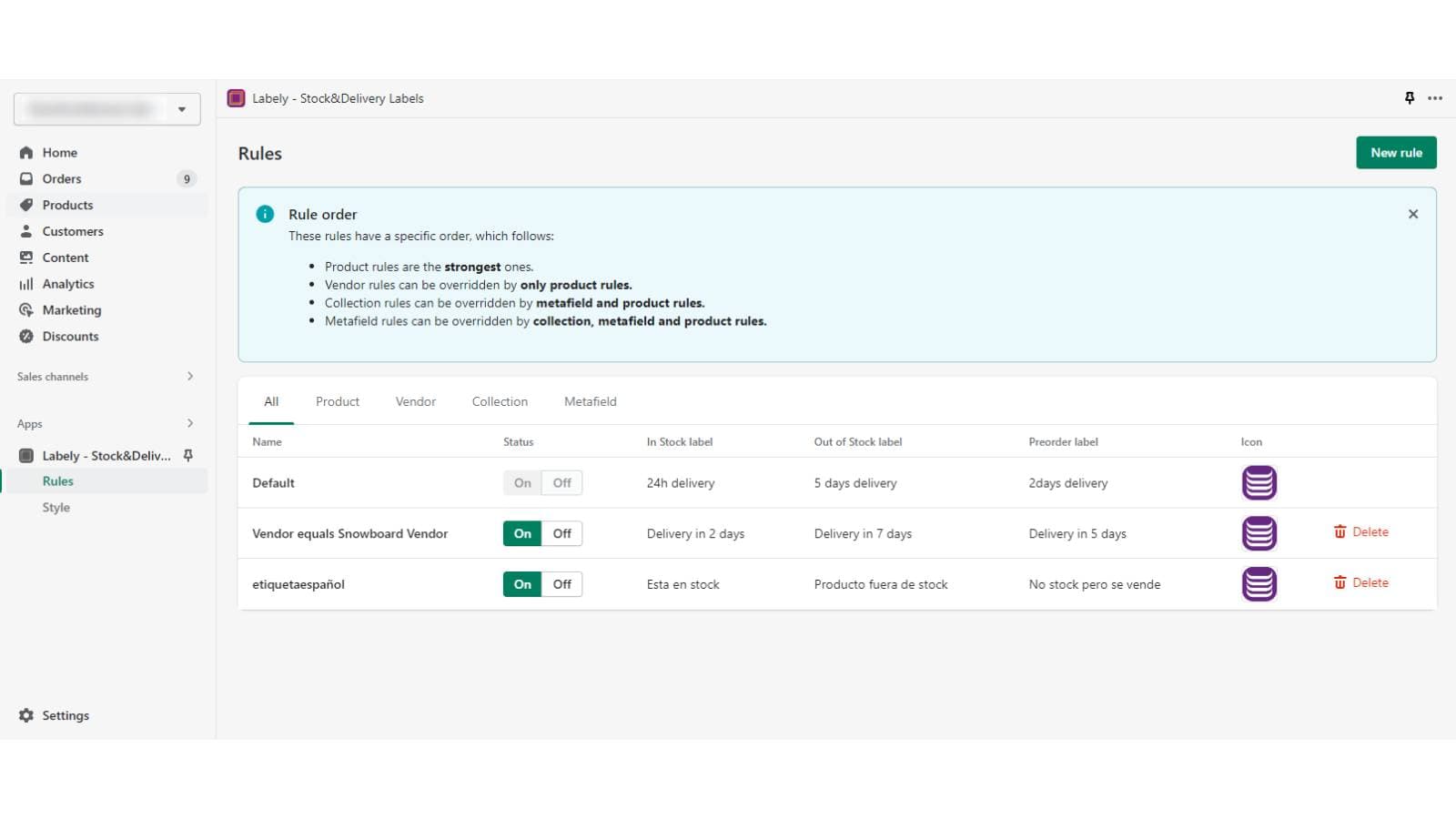Screen dimensions: 1456x819
Task: Create a rule with the New rule button
Action: [x=1396, y=152]
